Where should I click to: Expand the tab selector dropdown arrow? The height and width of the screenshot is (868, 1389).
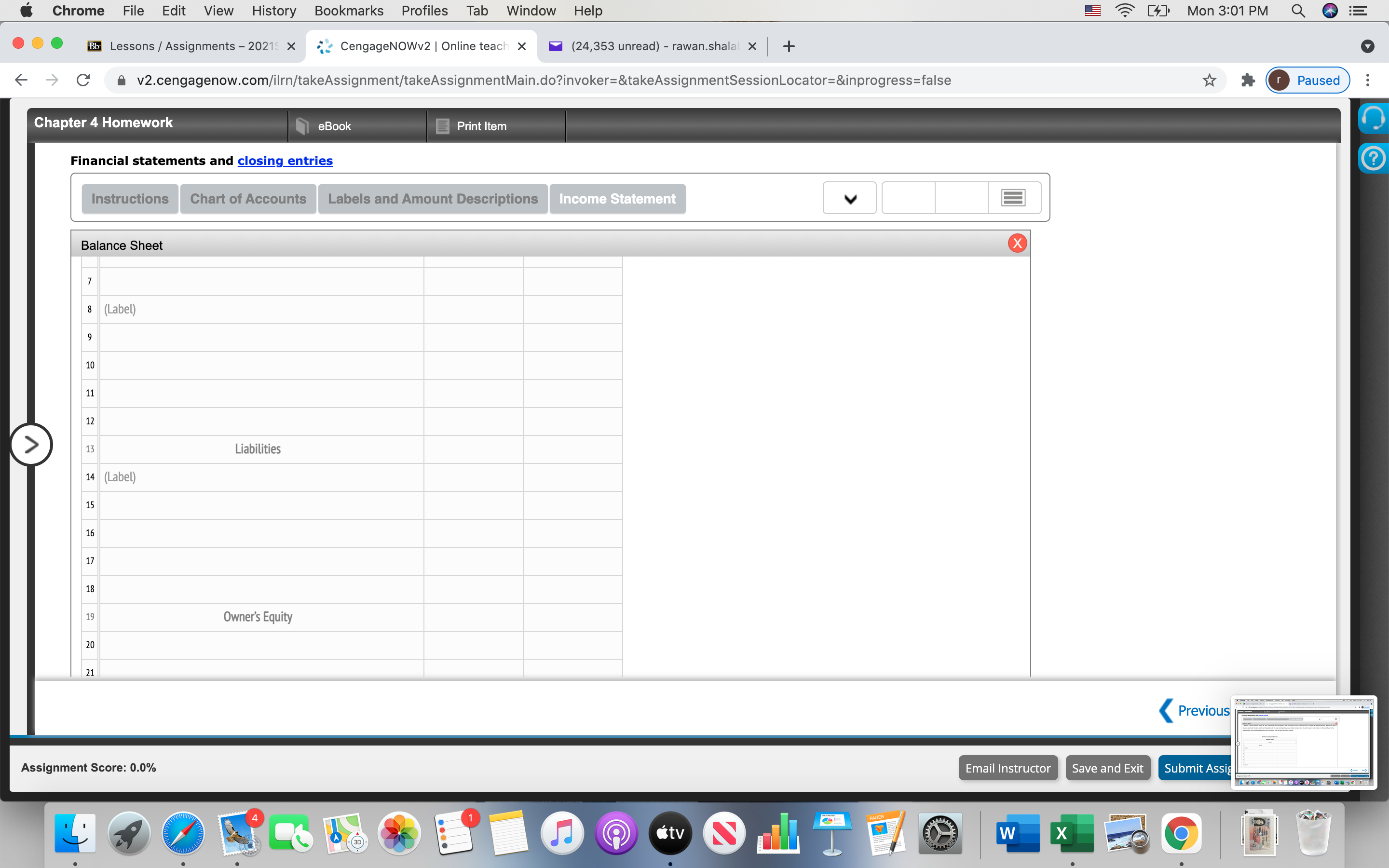[850, 199]
